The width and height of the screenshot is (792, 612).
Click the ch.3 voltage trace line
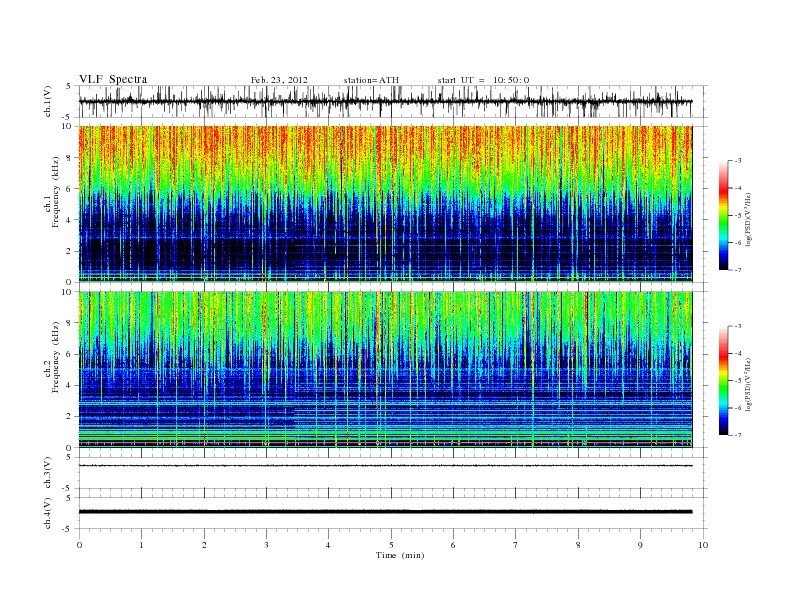click(386, 466)
